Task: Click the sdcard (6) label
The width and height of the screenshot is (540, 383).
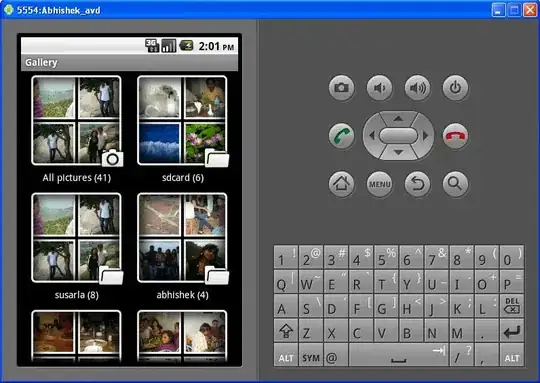Action: (183, 178)
